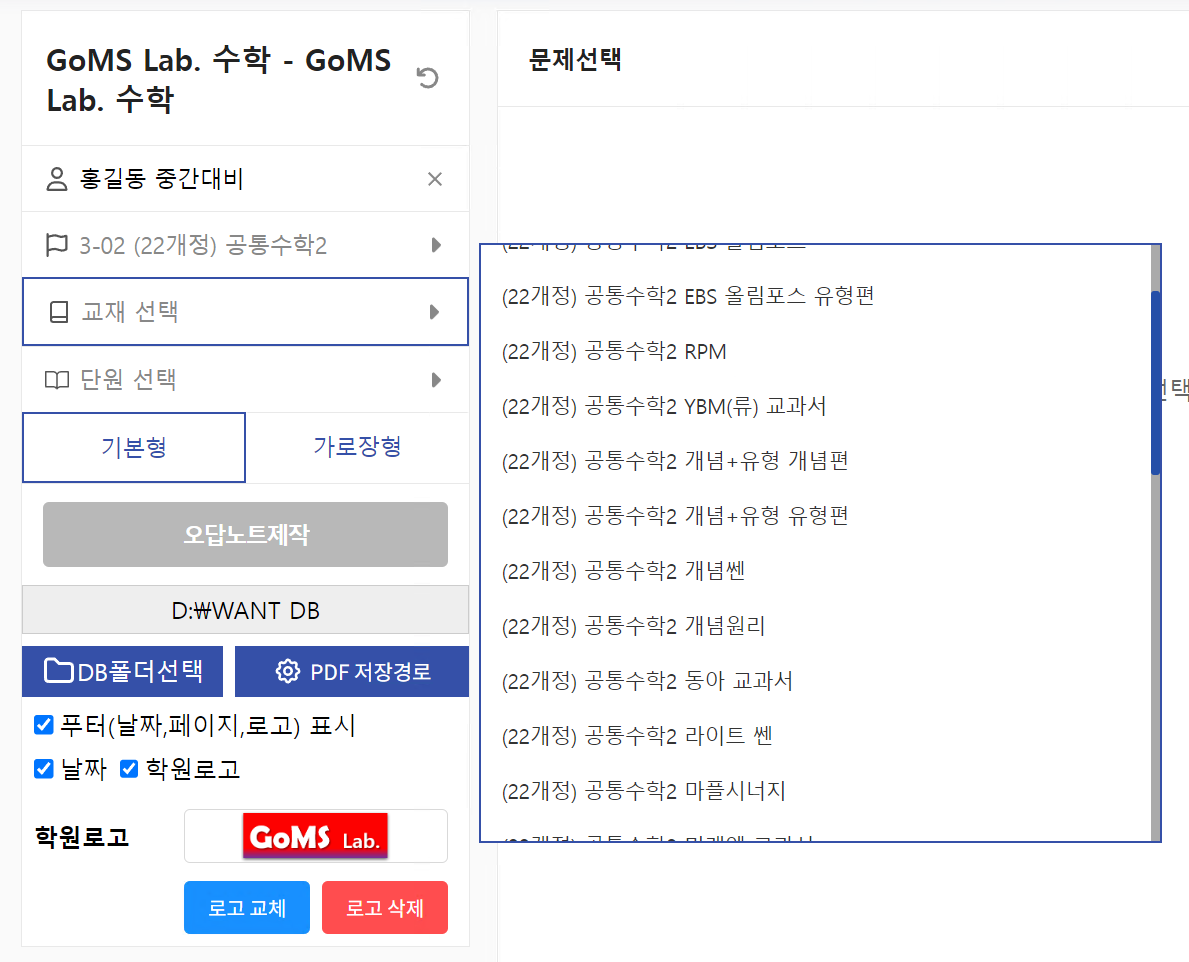
Task: Open PDF 저장경로 settings button
Action: tap(352, 672)
